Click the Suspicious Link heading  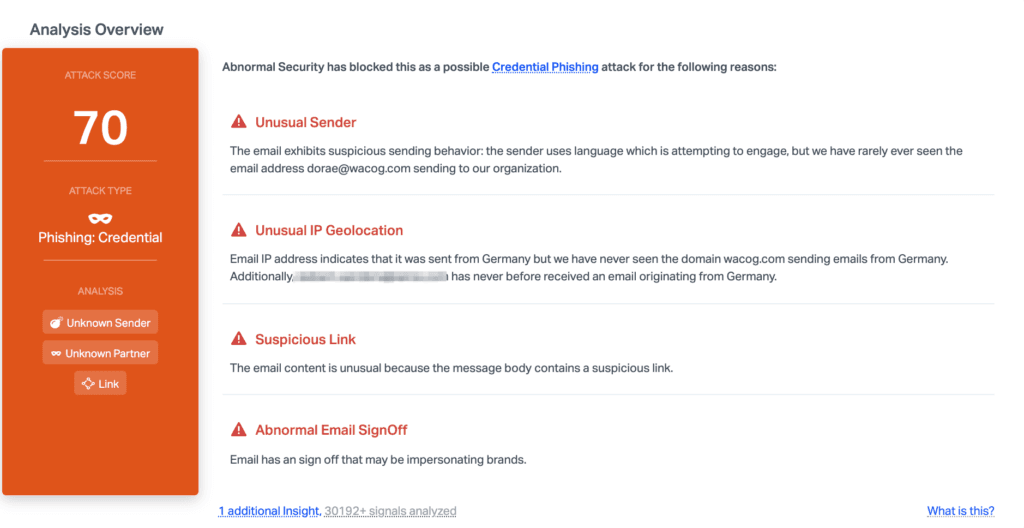pyautogui.click(x=306, y=339)
